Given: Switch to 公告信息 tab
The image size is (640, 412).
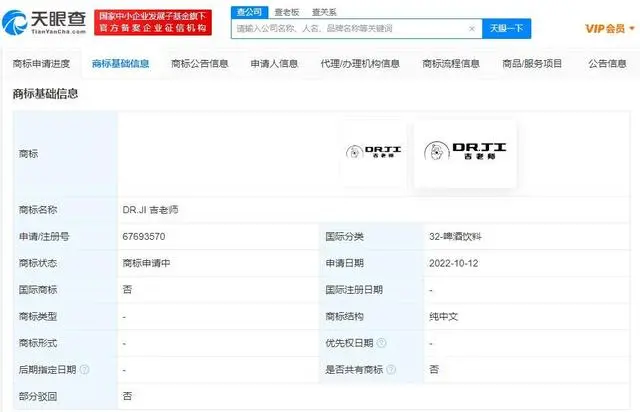Looking at the screenshot, I should click(x=607, y=64).
